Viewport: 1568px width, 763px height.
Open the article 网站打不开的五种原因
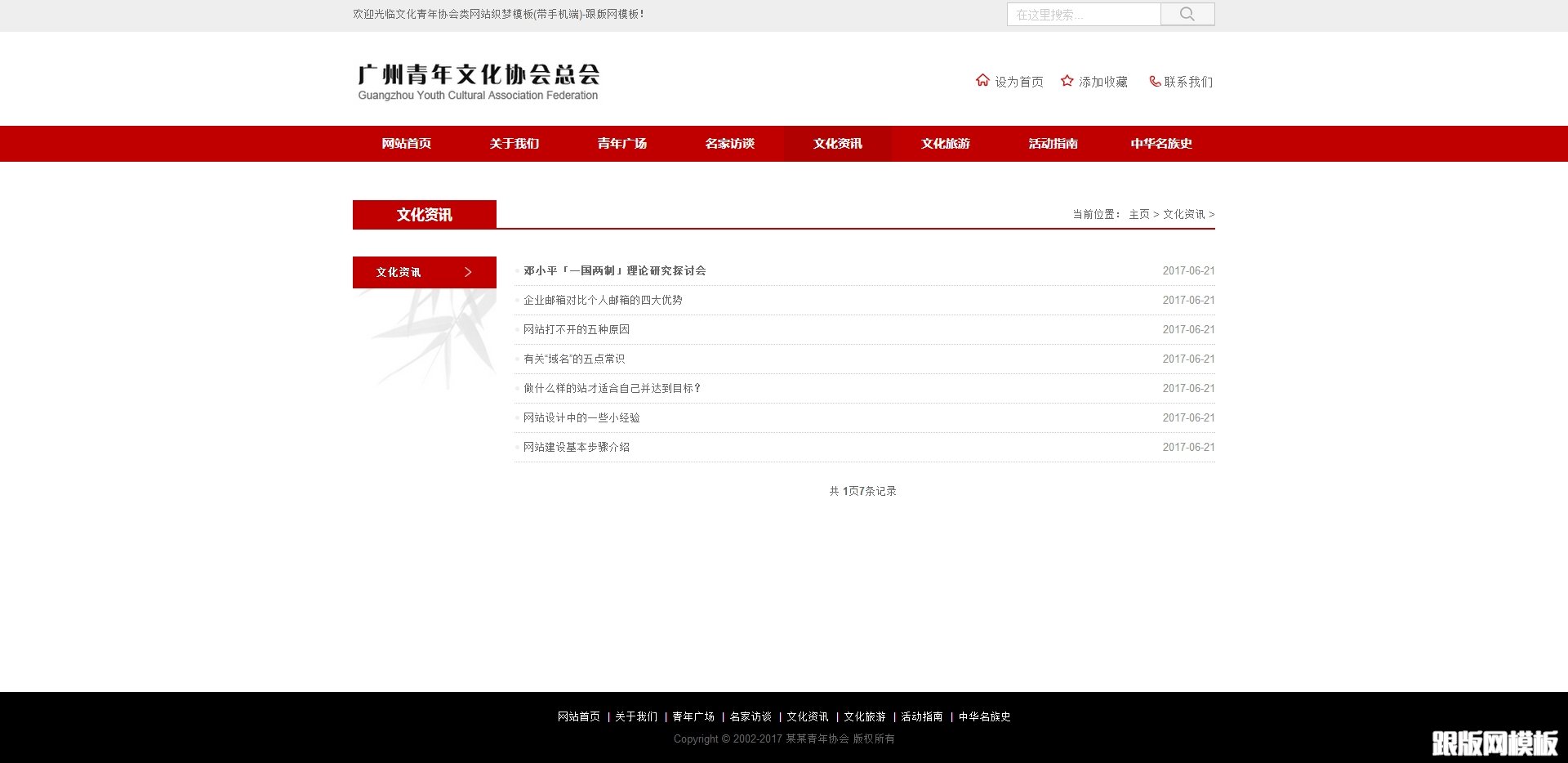tap(577, 329)
